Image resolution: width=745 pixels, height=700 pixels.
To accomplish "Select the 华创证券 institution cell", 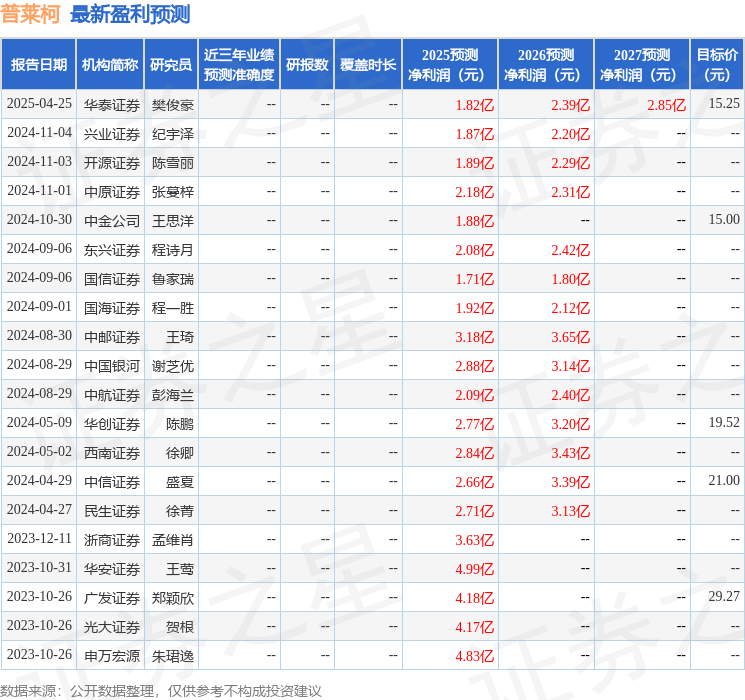I will (112, 424).
